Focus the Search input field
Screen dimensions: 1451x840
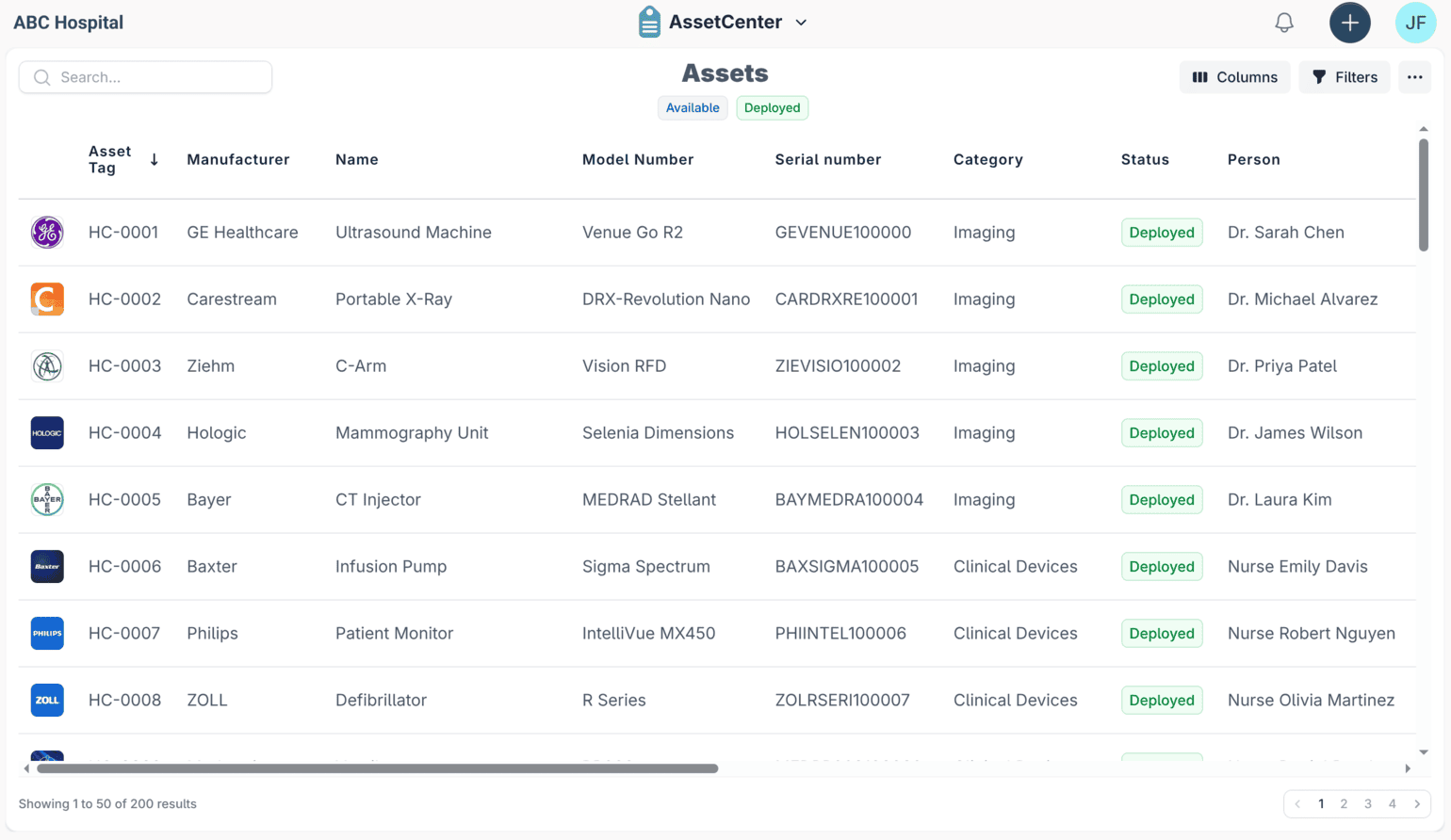tap(145, 77)
